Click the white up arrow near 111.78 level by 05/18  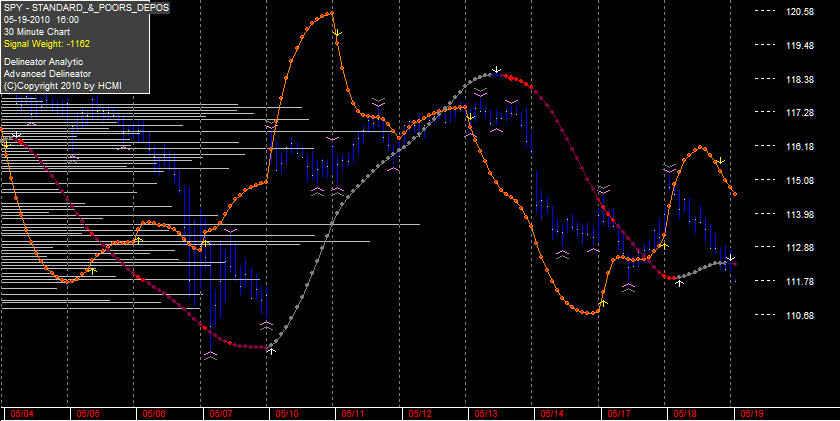coord(679,282)
